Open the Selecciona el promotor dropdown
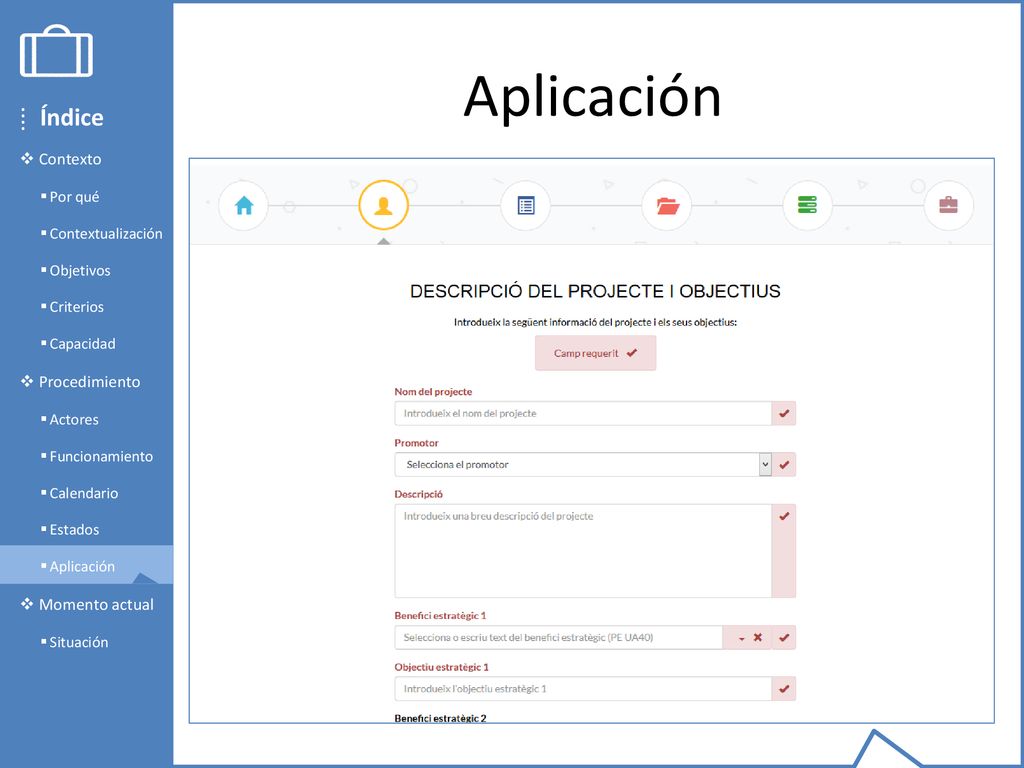Screen dimensions: 1024x768 583,465
